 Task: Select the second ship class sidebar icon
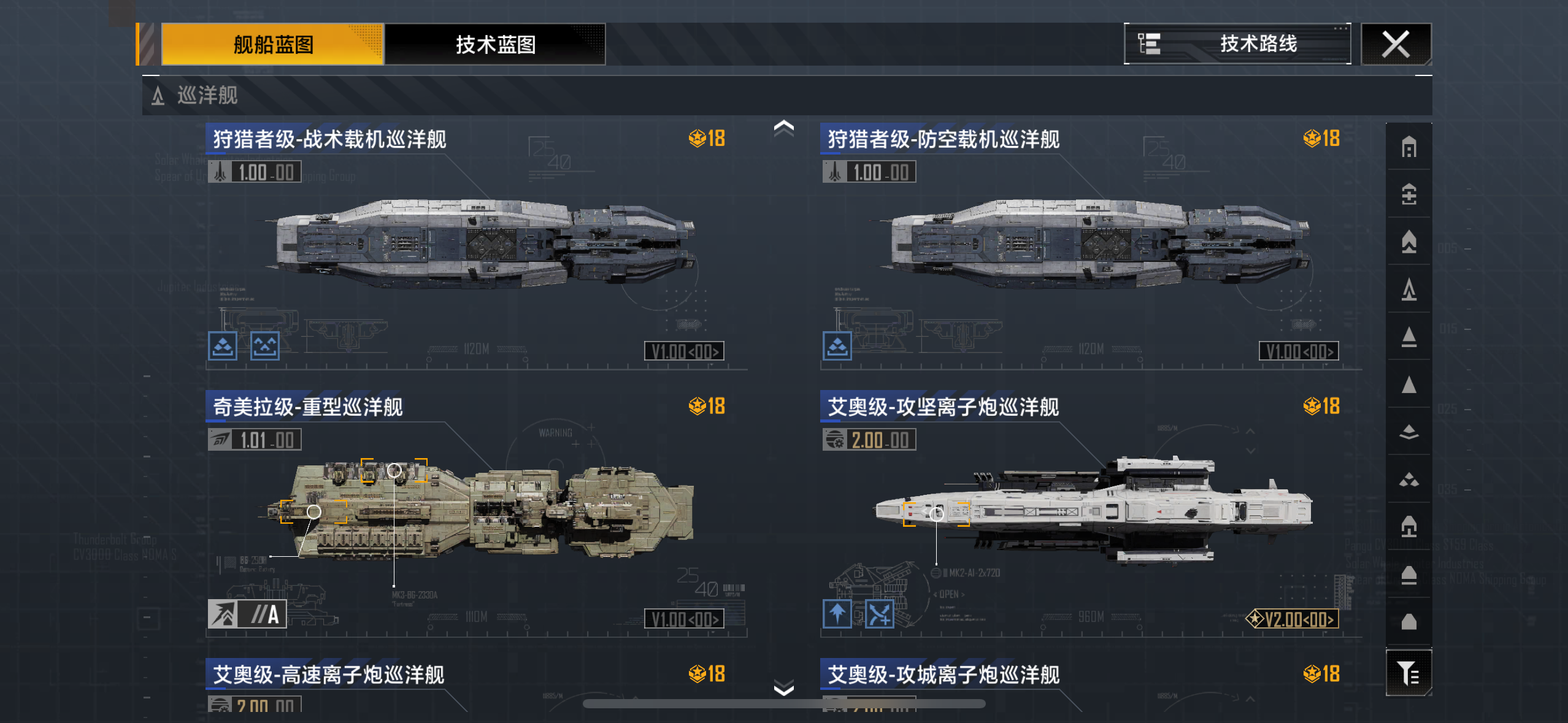coord(1409,194)
